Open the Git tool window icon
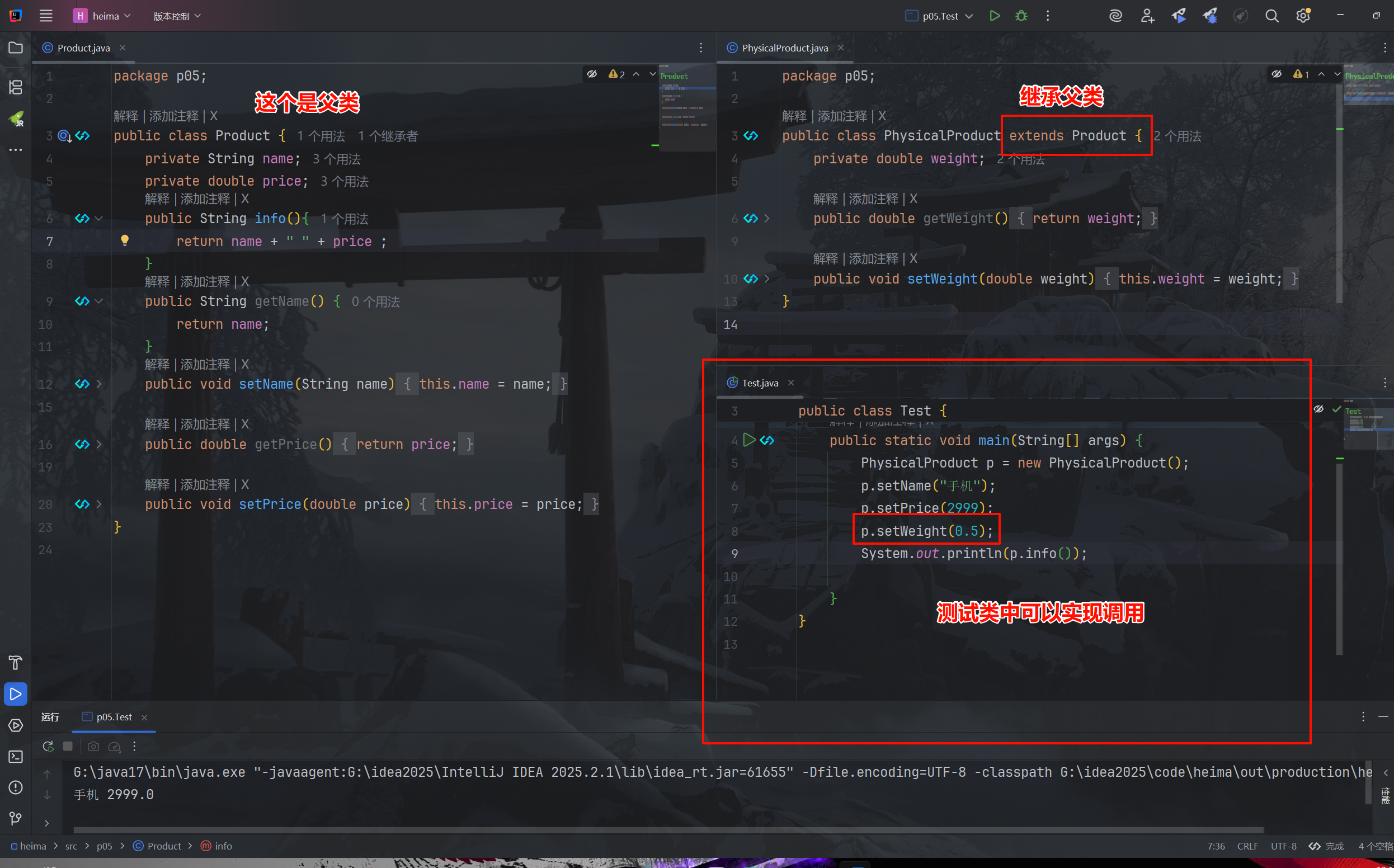 pos(16,818)
